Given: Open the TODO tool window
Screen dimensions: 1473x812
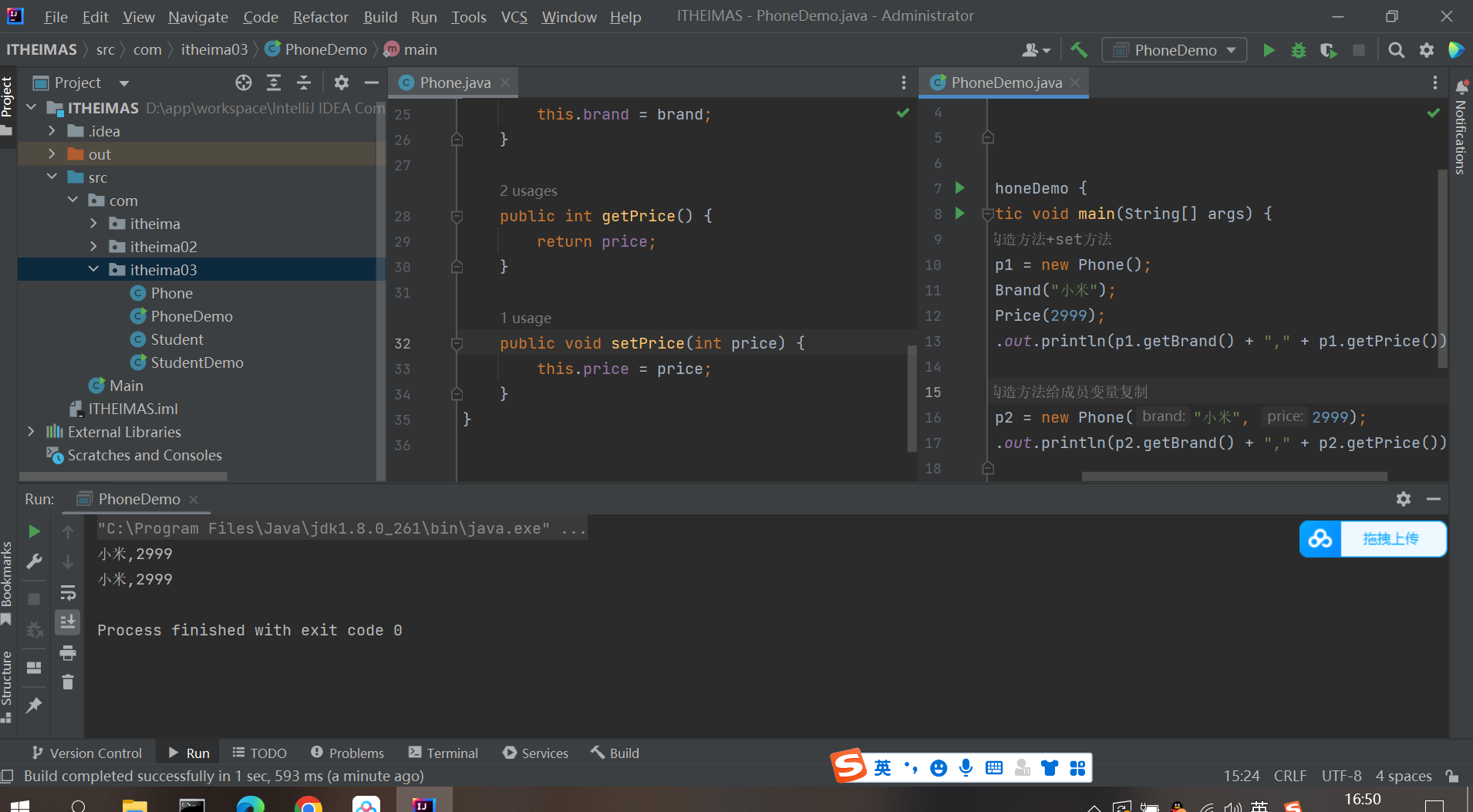Looking at the screenshot, I should (x=260, y=753).
